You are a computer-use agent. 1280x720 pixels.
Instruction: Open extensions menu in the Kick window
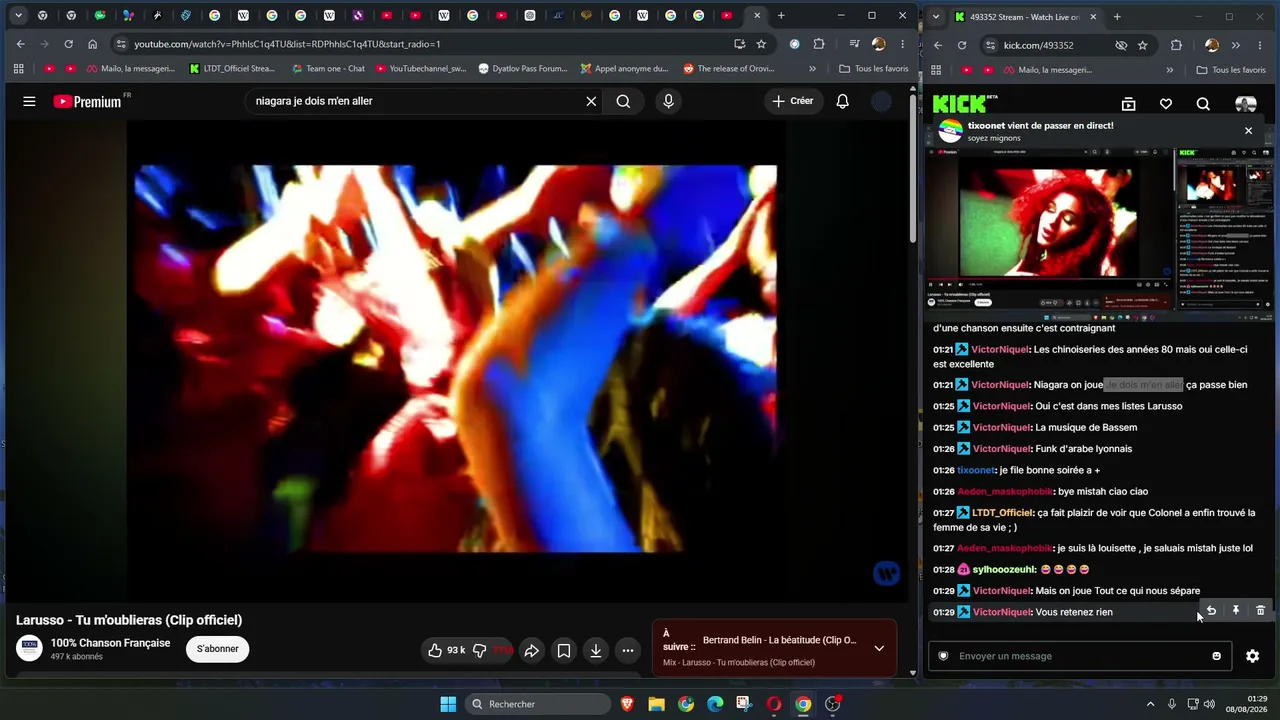tap(1176, 45)
